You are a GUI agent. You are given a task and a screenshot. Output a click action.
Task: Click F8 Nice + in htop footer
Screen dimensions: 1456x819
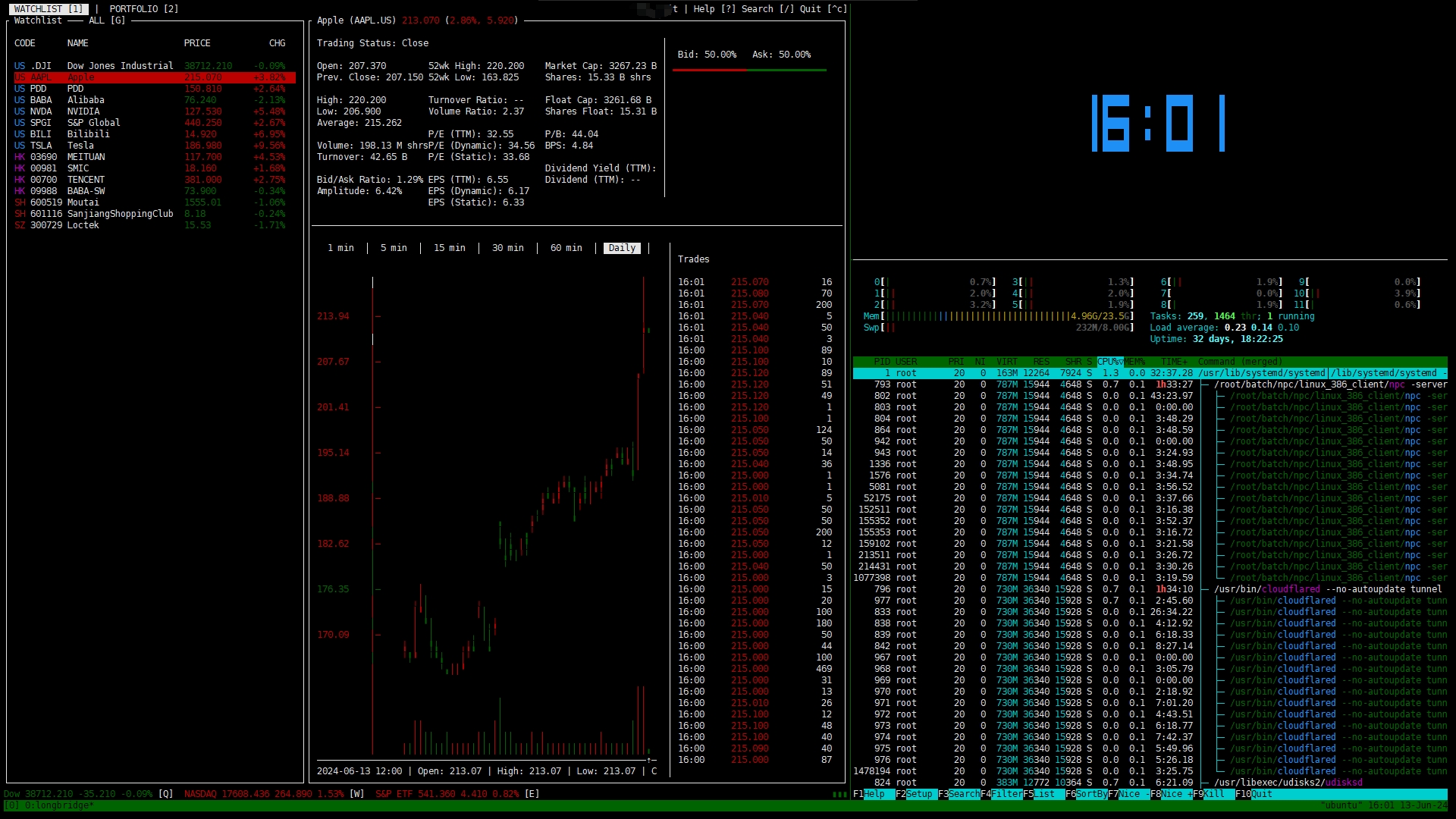(1171, 794)
